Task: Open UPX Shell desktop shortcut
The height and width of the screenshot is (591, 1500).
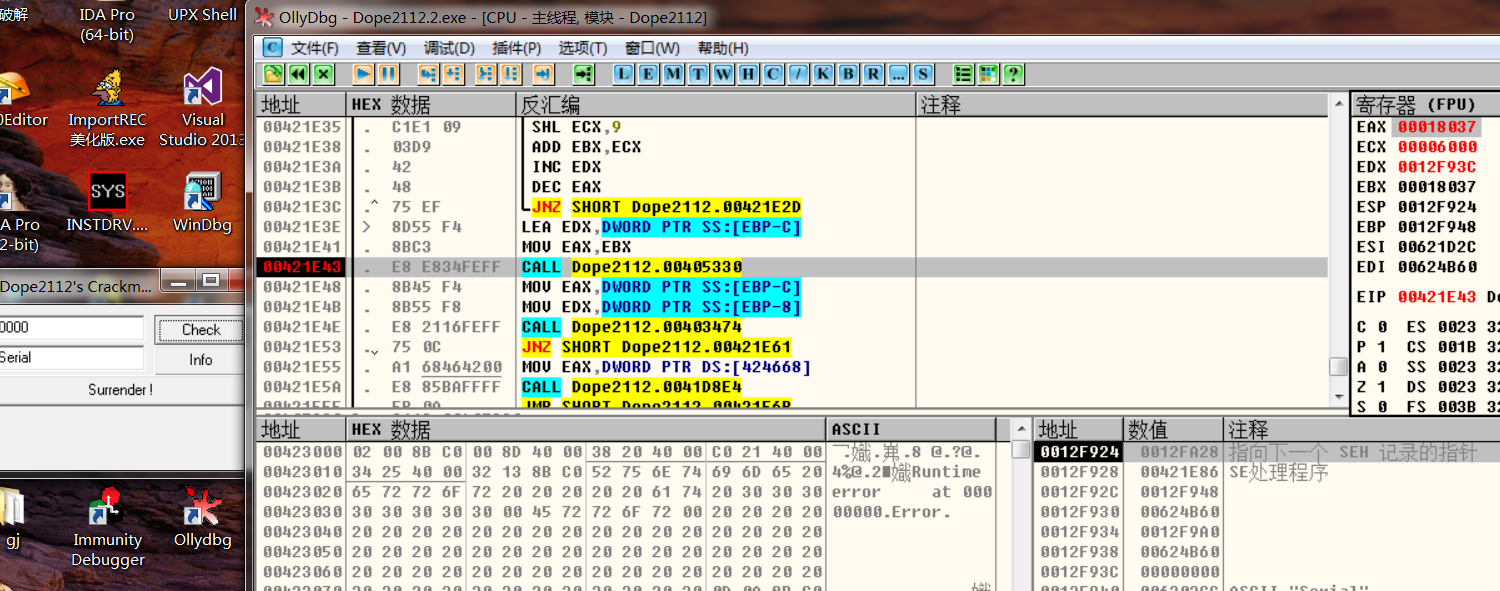Action: click(x=203, y=14)
